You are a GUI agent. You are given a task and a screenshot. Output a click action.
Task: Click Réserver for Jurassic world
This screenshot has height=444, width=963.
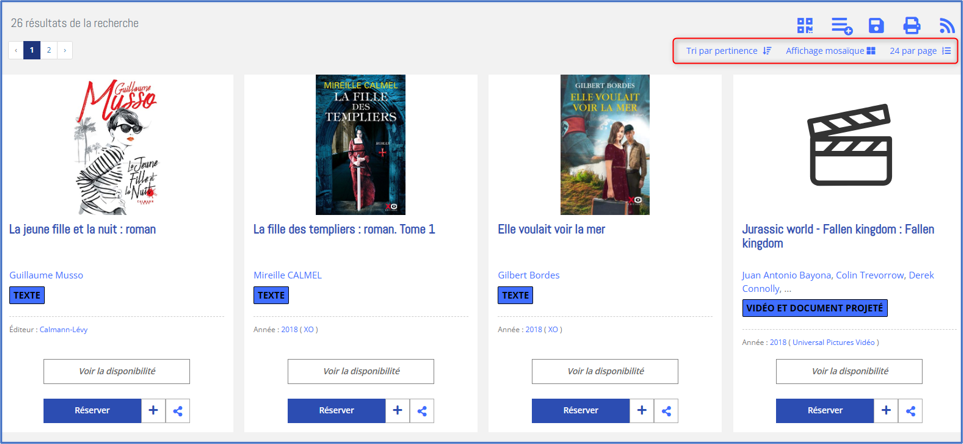click(825, 411)
